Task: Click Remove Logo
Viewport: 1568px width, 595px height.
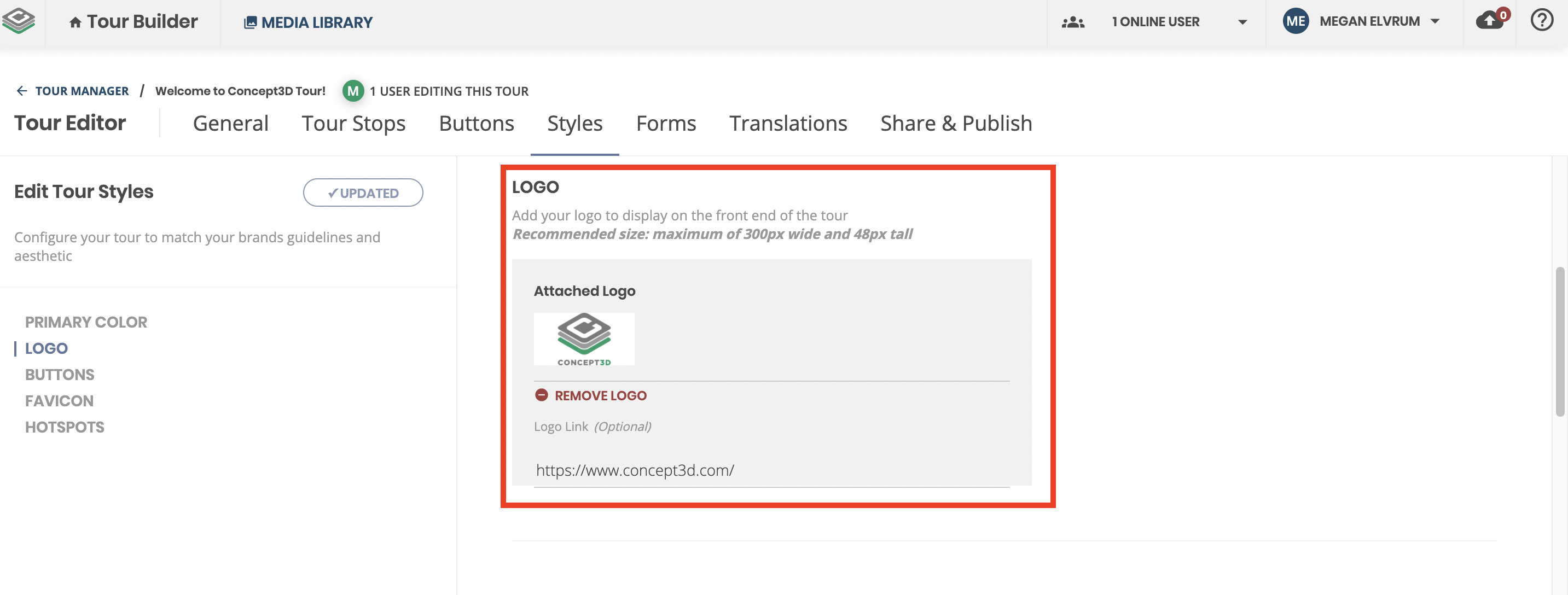Action: 600,395
